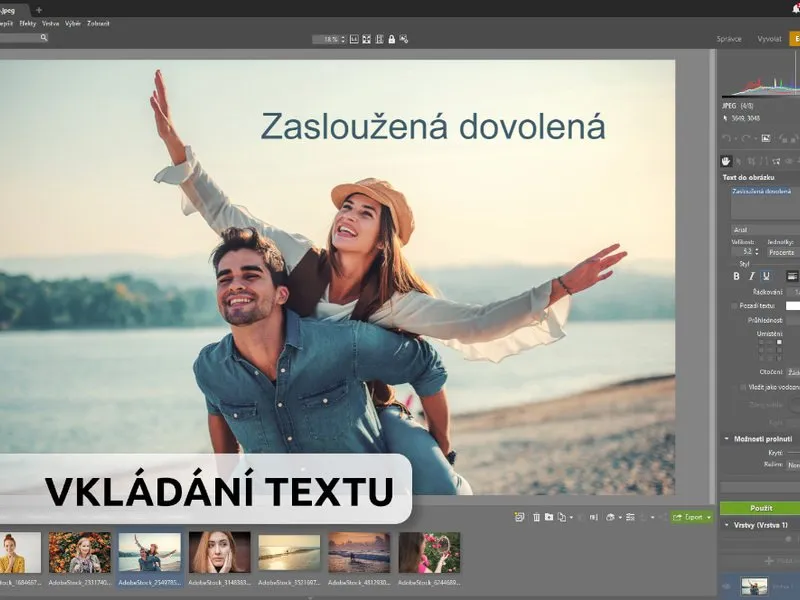The image size is (800, 600).
Task: Select the golden seascape thumbnail
Action: (x=289, y=553)
